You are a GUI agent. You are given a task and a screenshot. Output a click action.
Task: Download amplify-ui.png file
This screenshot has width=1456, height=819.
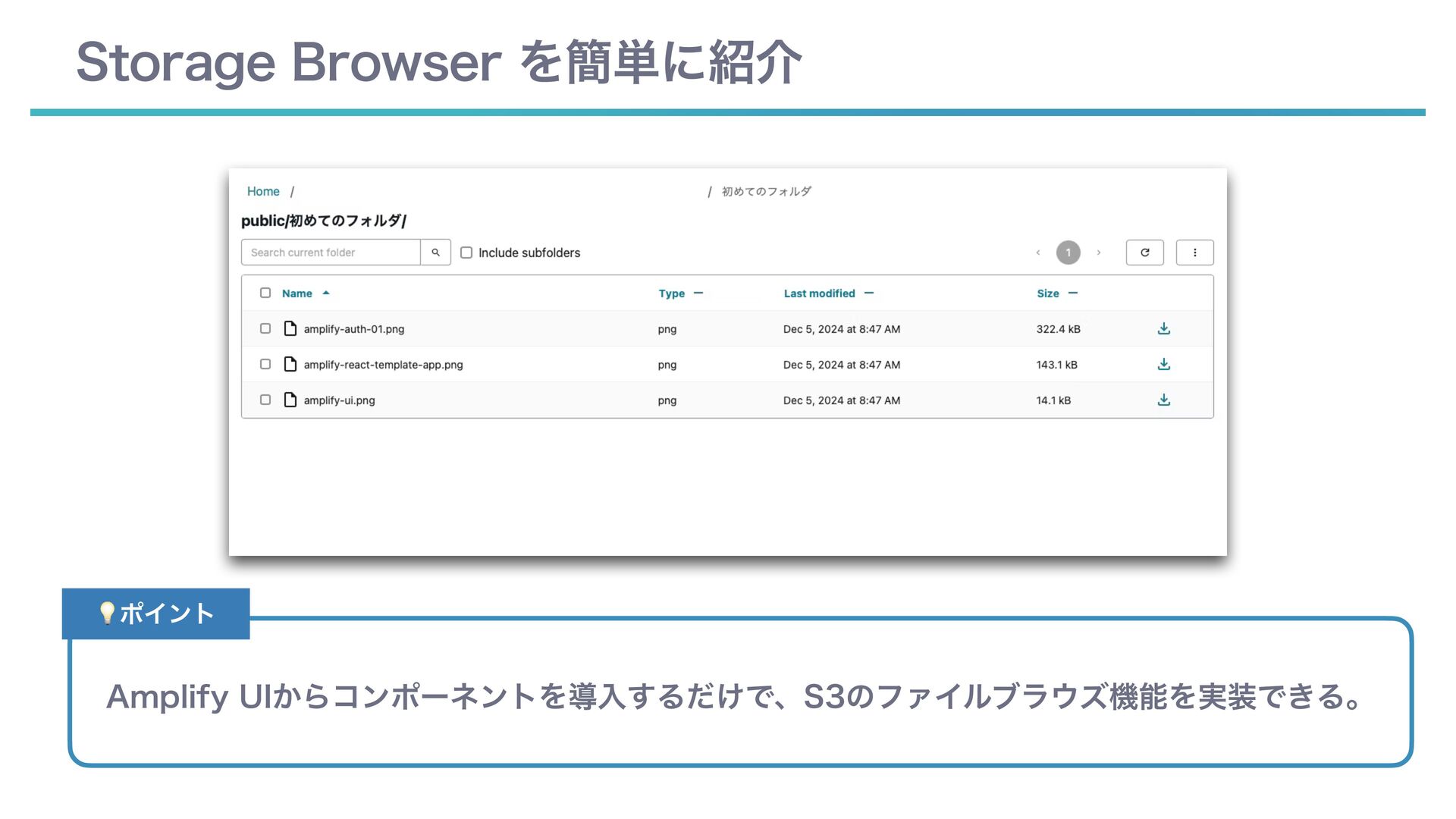click(x=1163, y=400)
